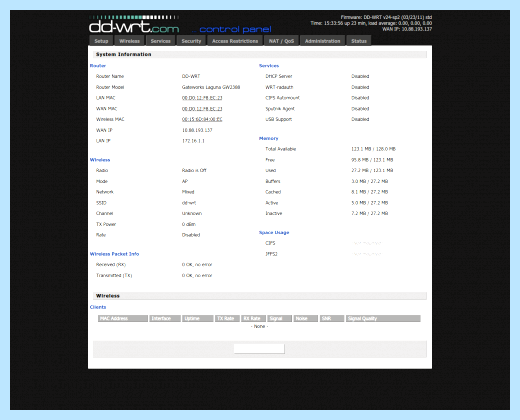Click the Cached memory value
Viewport: 520px width, 420px height.
pyautogui.click(x=369, y=192)
